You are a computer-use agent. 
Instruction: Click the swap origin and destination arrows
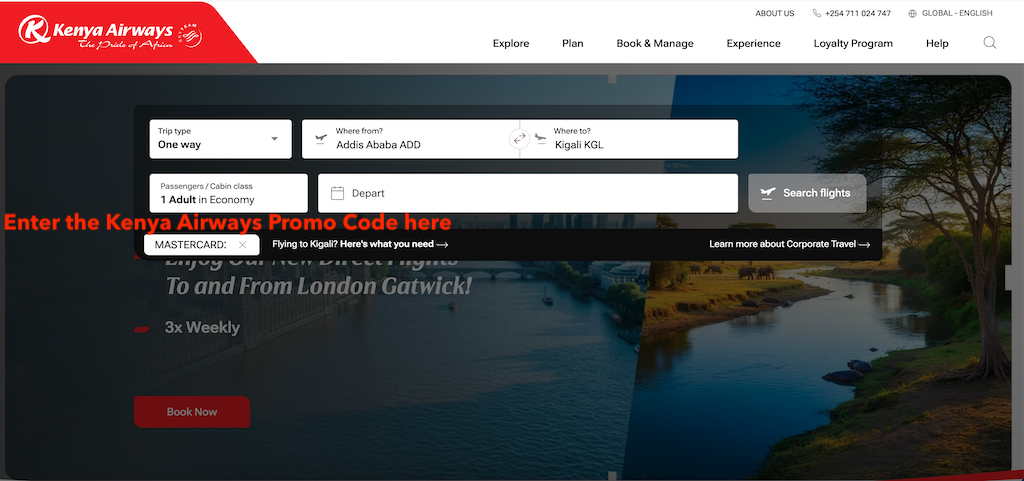(518, 139)
